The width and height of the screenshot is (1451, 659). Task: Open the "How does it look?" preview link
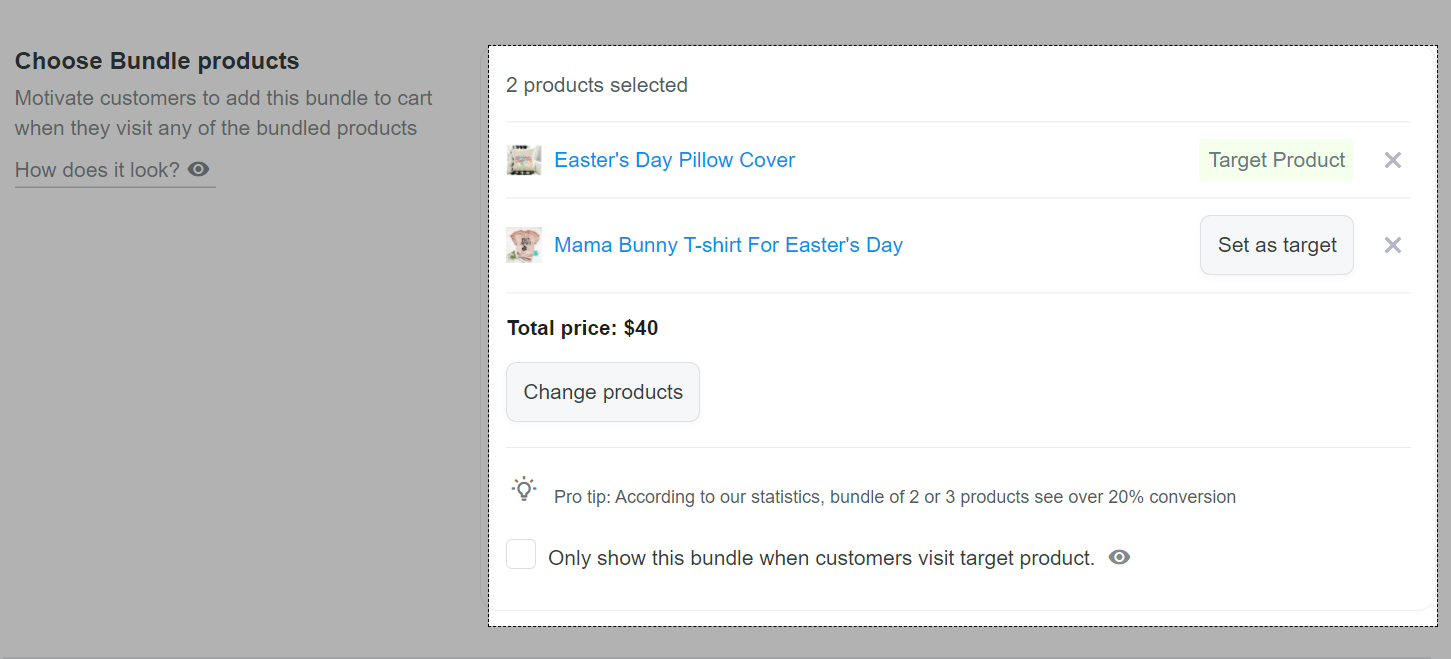pos(97,170)
